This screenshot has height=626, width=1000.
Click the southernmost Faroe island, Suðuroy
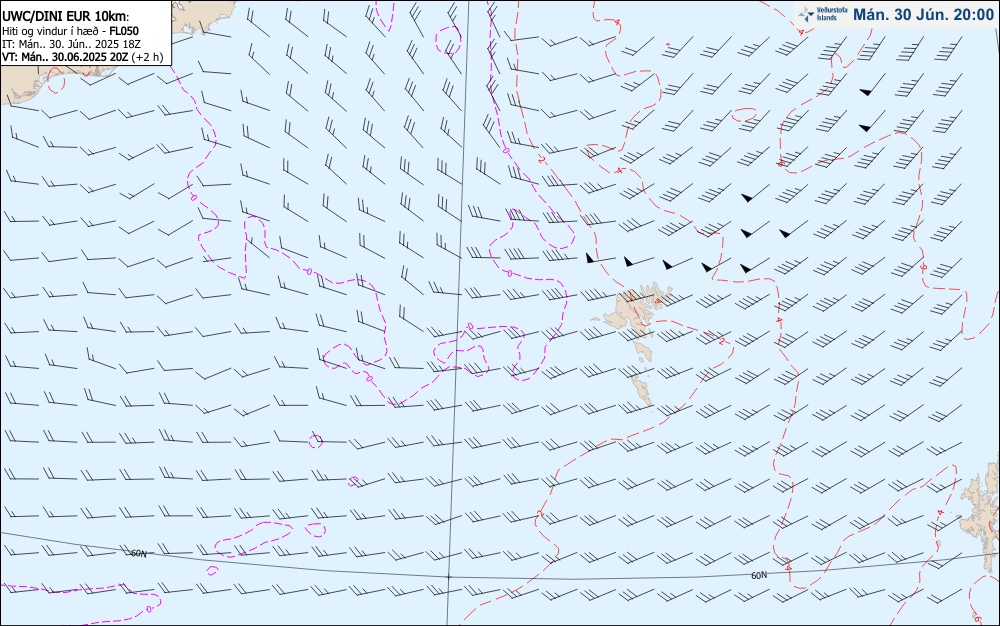pos(642,389)
